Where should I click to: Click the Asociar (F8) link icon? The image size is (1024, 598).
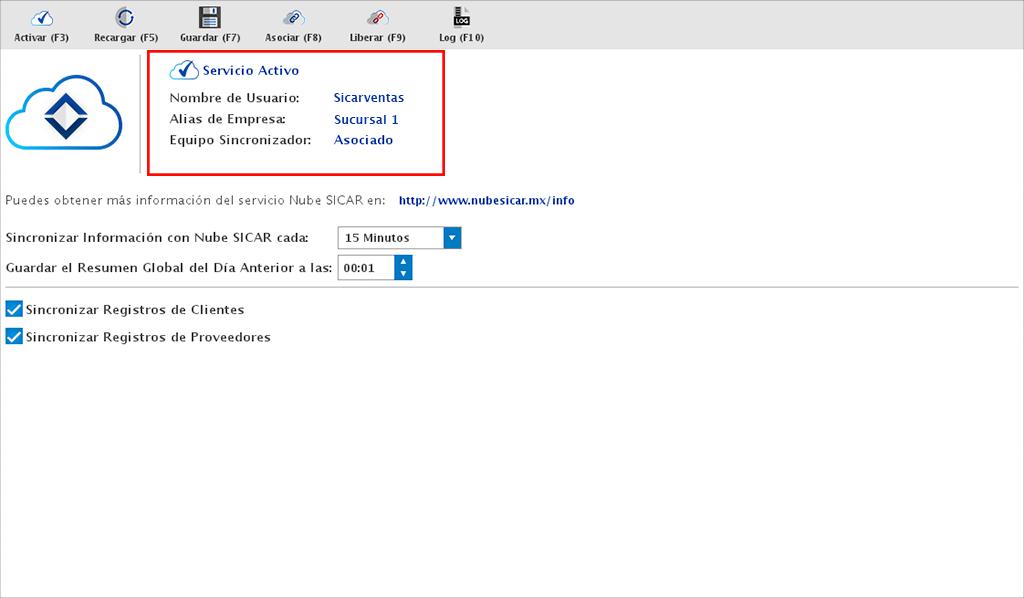[293, 17]
